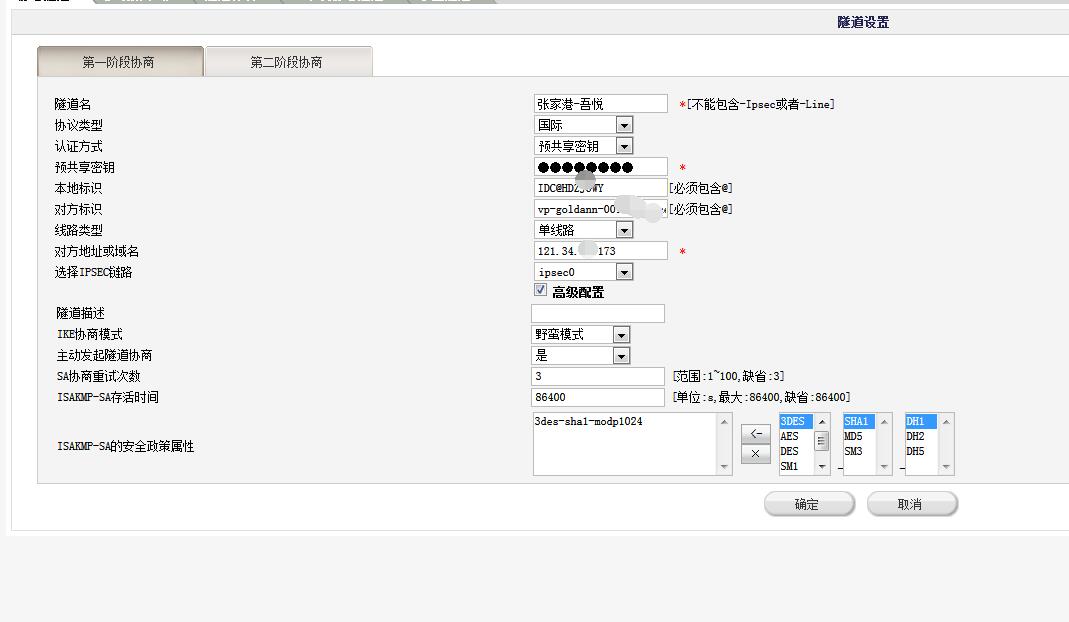Click the 确定 confirm button
The image size is (1069, 622).
[809, 505]
